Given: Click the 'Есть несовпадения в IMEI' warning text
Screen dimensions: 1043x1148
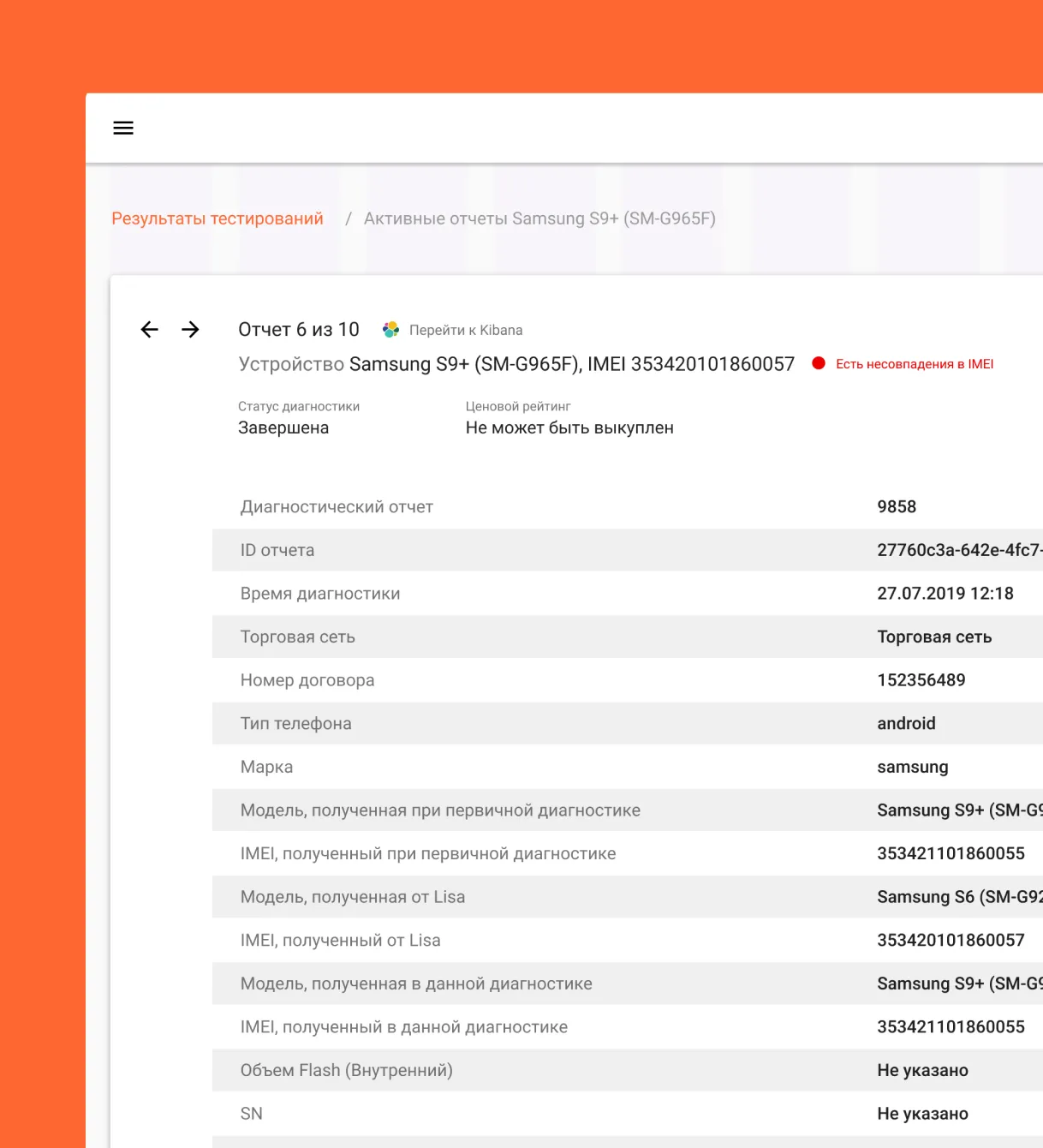Looking at the screenshot, I should click(x=915, y=364).
